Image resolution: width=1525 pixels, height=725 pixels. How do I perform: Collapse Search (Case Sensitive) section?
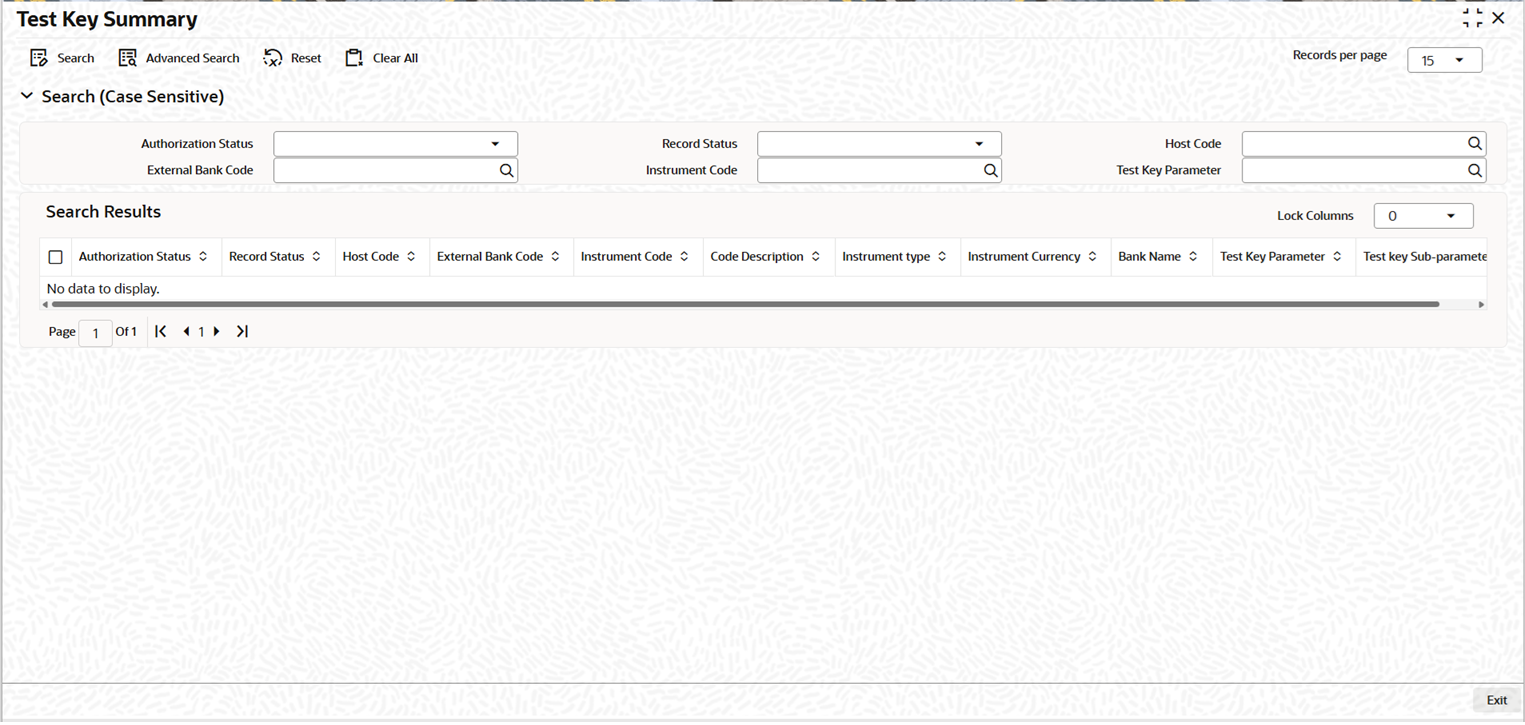tap(27, 97)
